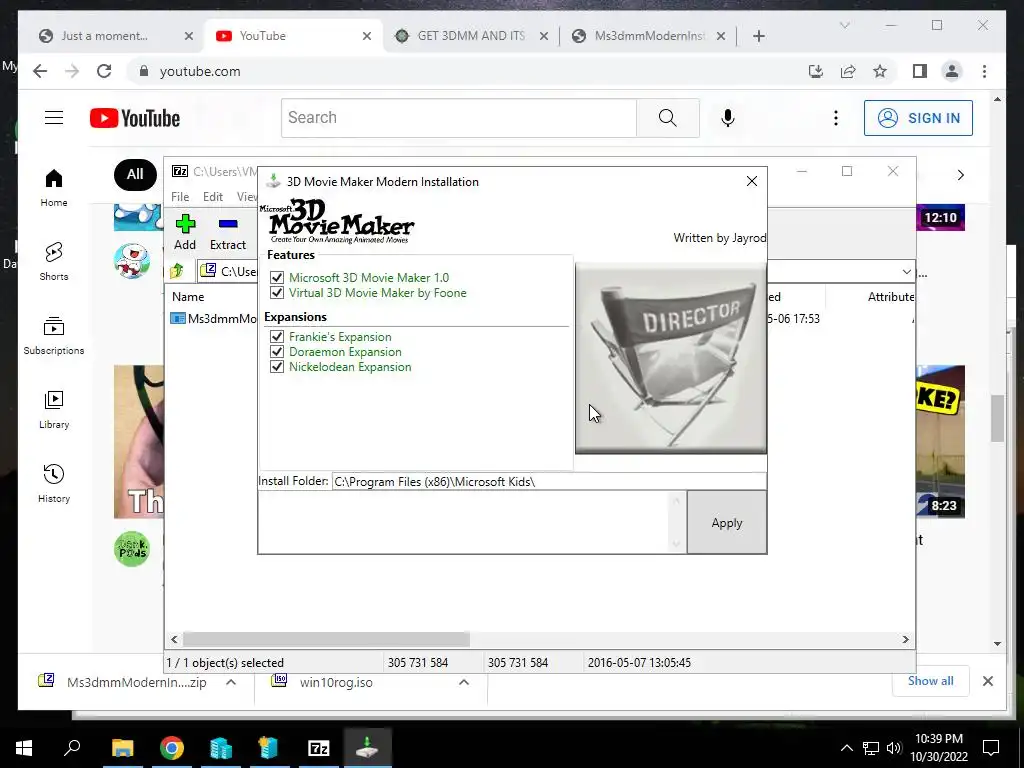Click the chips row next arrow
The width and height of the screenshot is (1024, 768).
click(x=961, y=175)
